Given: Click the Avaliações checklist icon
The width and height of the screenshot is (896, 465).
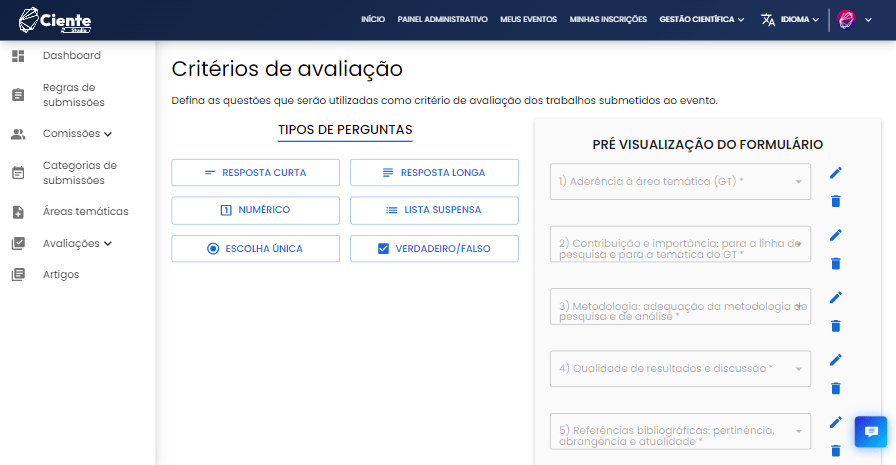Looking at the screenshot, I should tap(18, 243).
